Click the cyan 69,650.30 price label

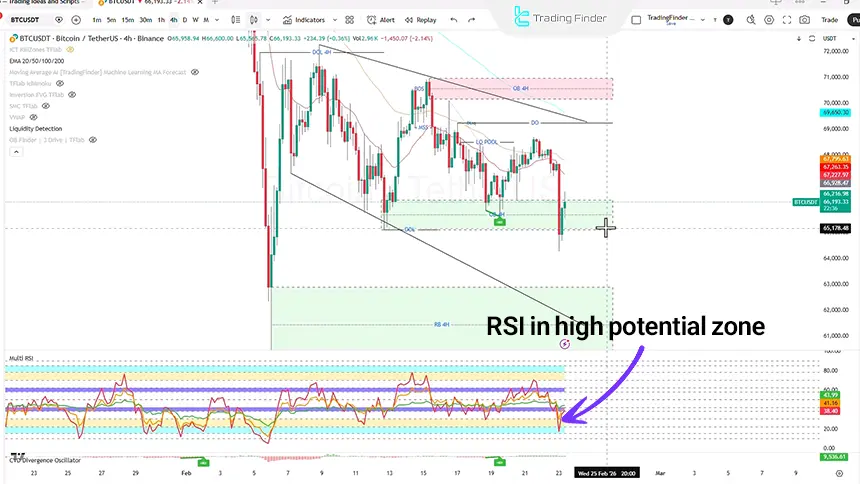[x=835, y=112]
